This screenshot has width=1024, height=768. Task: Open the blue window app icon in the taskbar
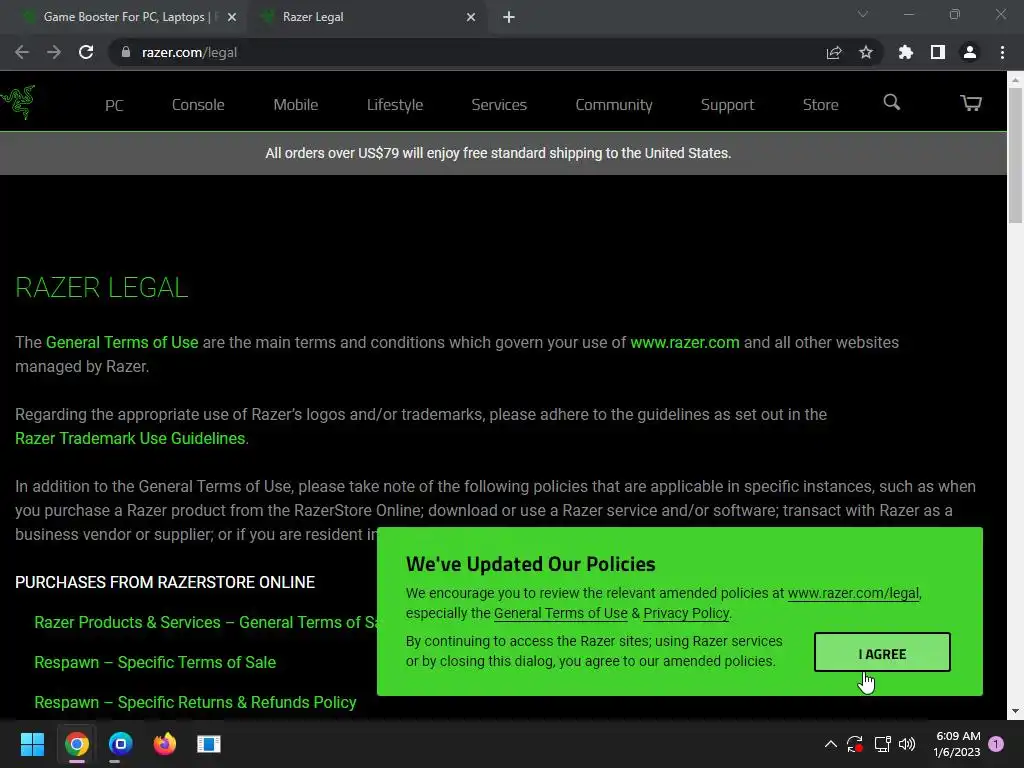pos(209,744)
